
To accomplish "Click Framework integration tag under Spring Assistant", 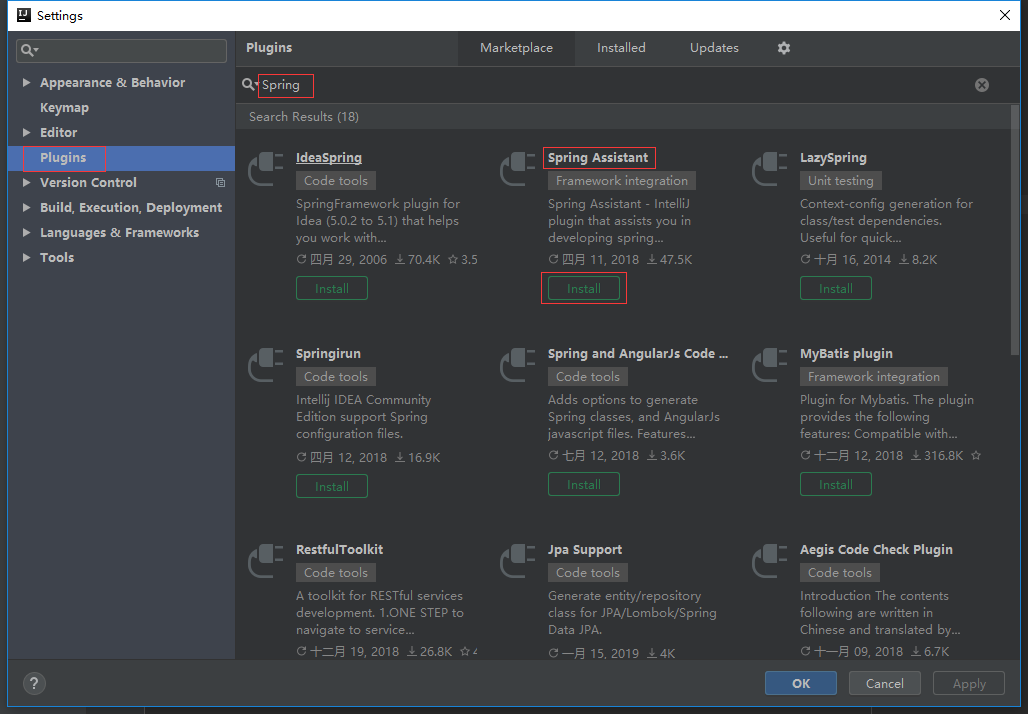I will point(622,180).
